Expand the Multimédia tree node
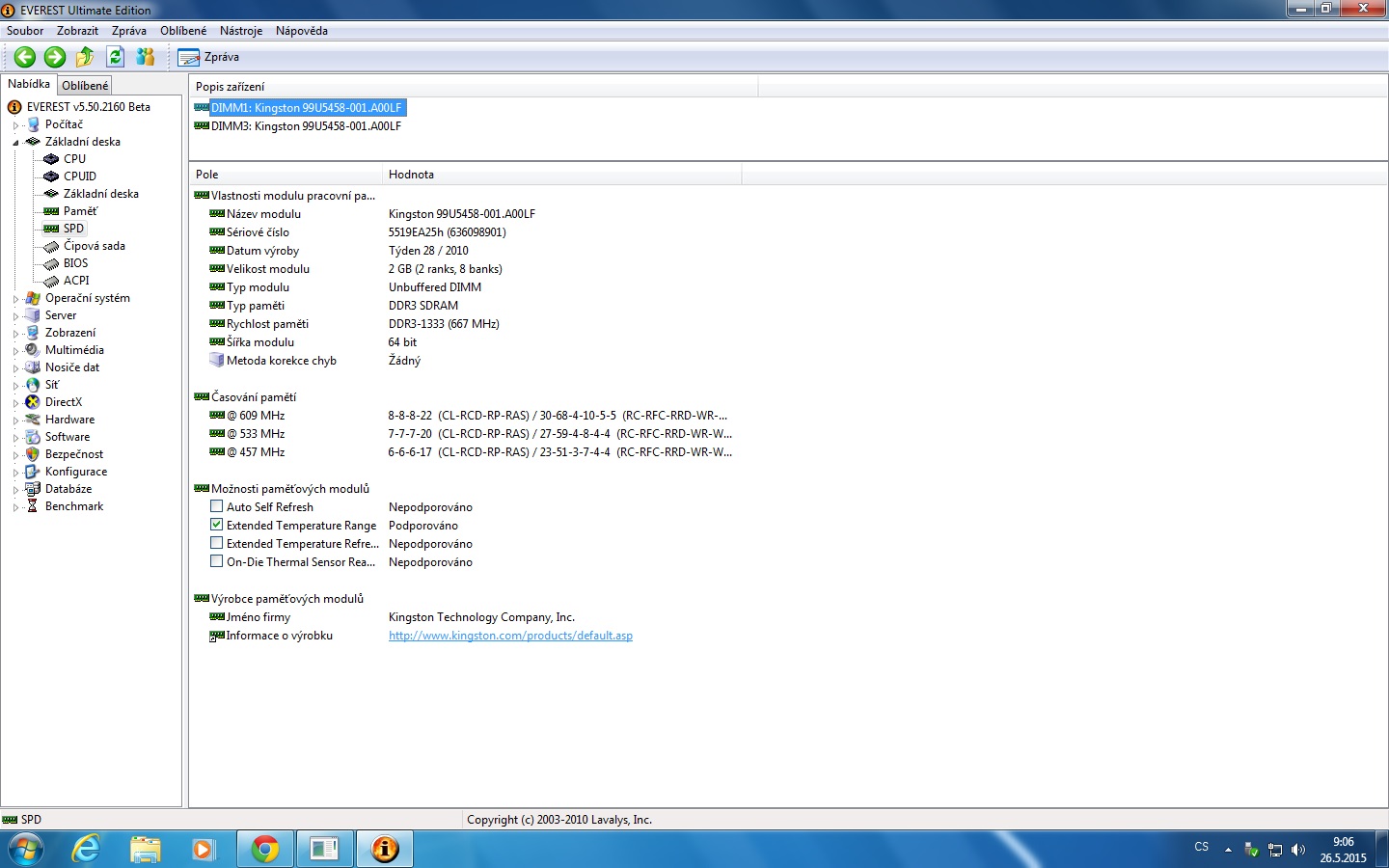This screenshot has width=1389, height=868. point(15,350)
